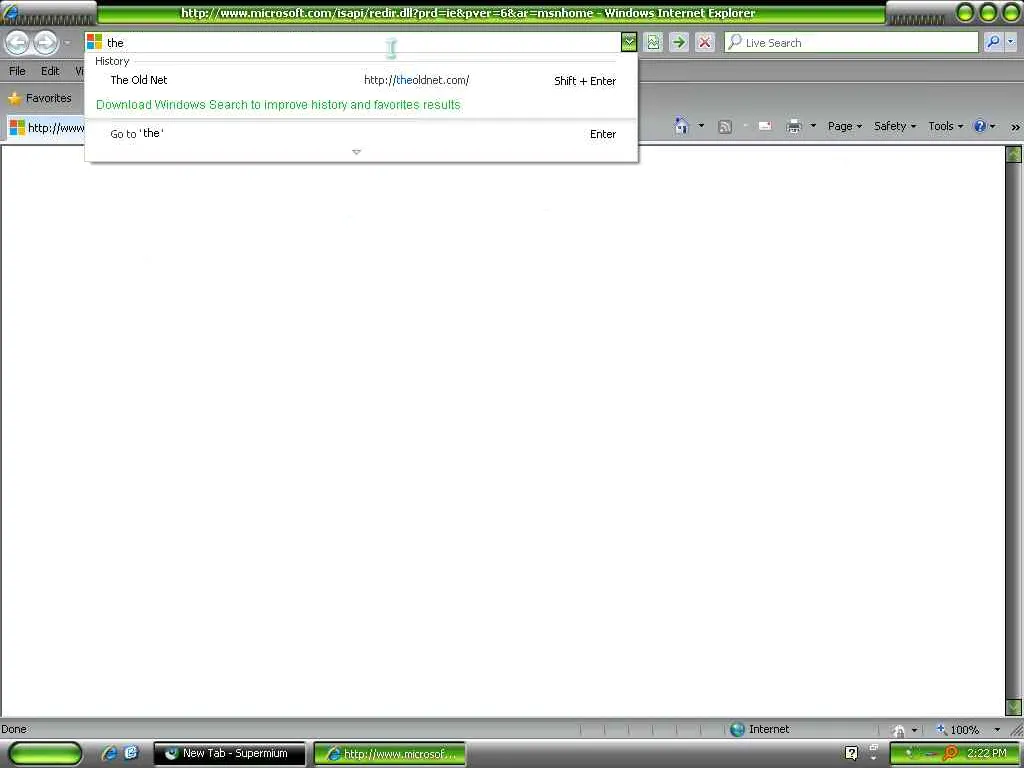Click Protected Mode status icon in status bar
The image size is (1024, 768).
899,730
